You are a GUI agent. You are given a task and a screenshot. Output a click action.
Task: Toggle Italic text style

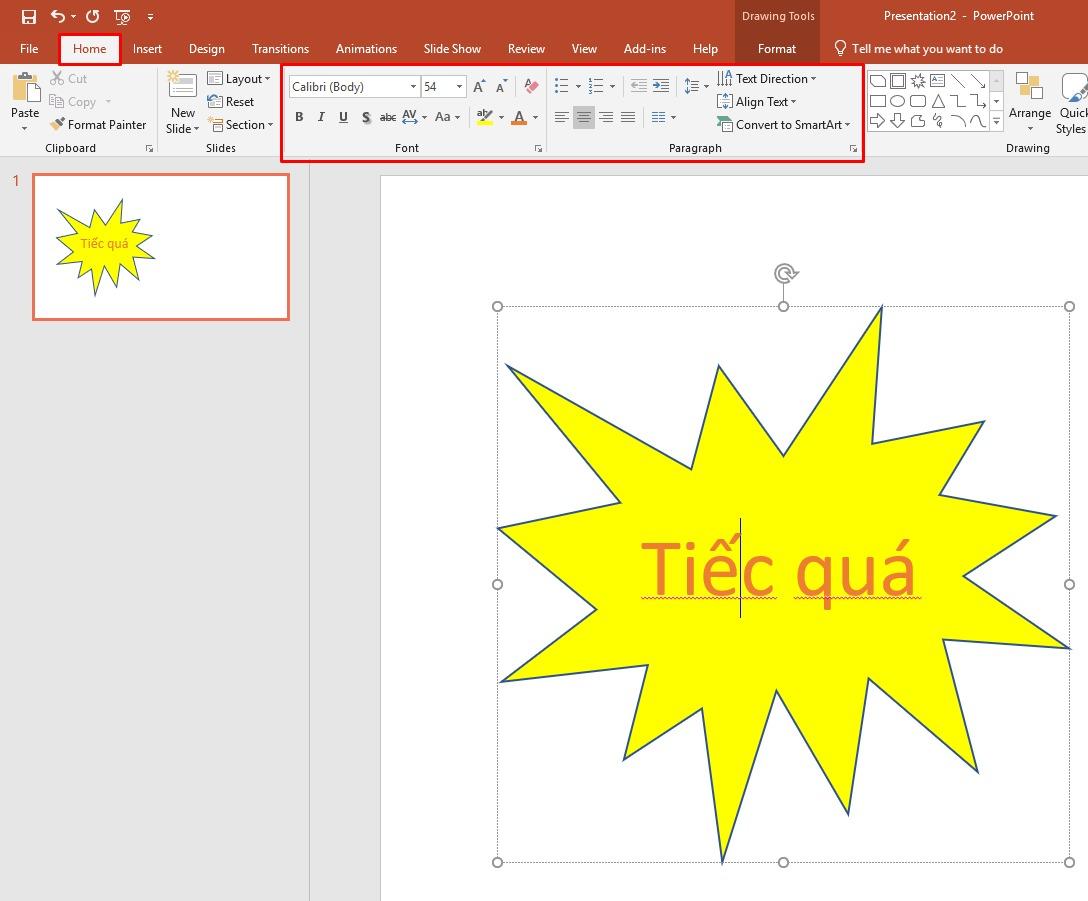pyautogui.click(x=321, y=117)
